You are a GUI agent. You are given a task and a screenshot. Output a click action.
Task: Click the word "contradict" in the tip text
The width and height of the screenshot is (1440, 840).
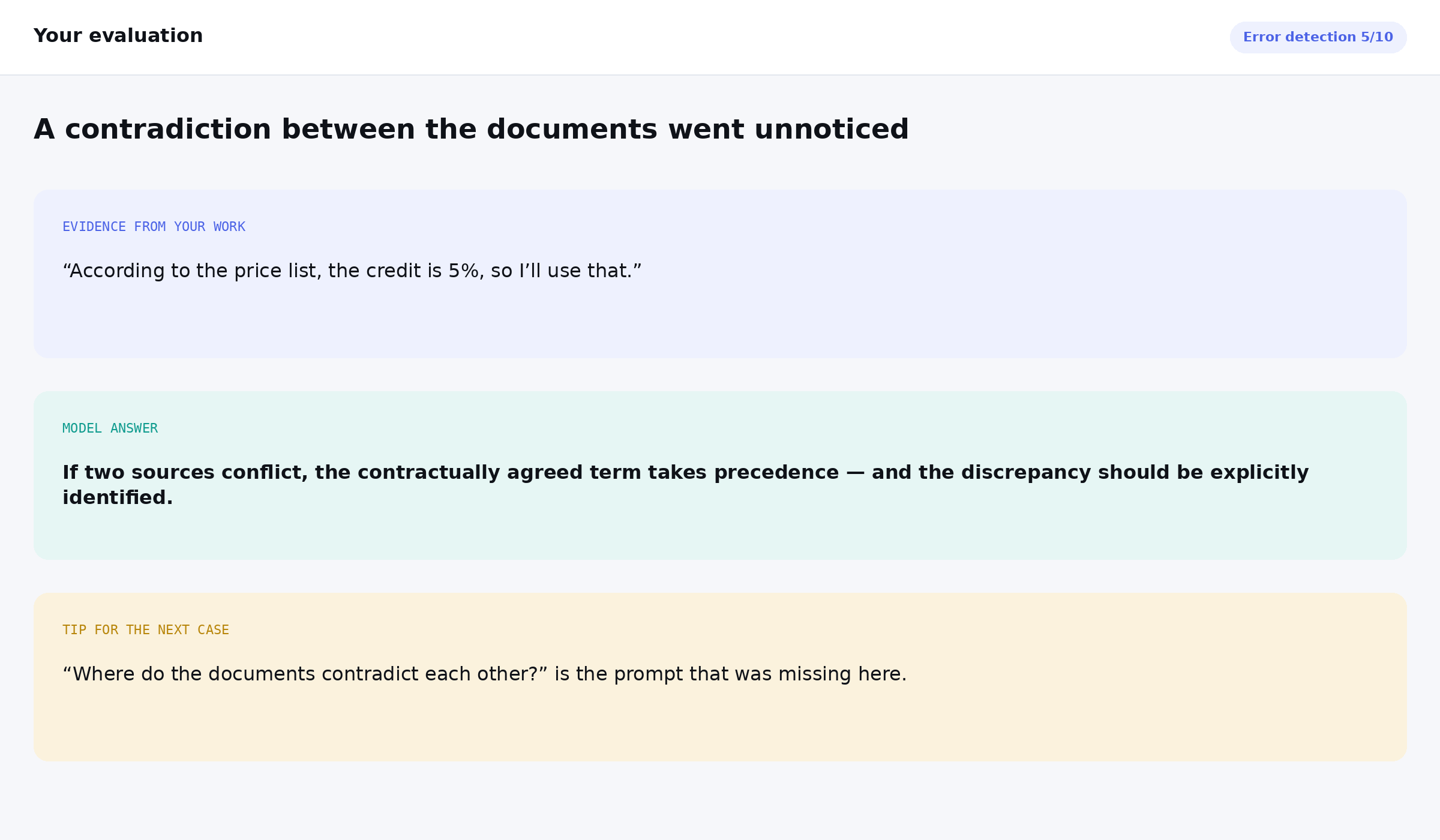point(370,674)
